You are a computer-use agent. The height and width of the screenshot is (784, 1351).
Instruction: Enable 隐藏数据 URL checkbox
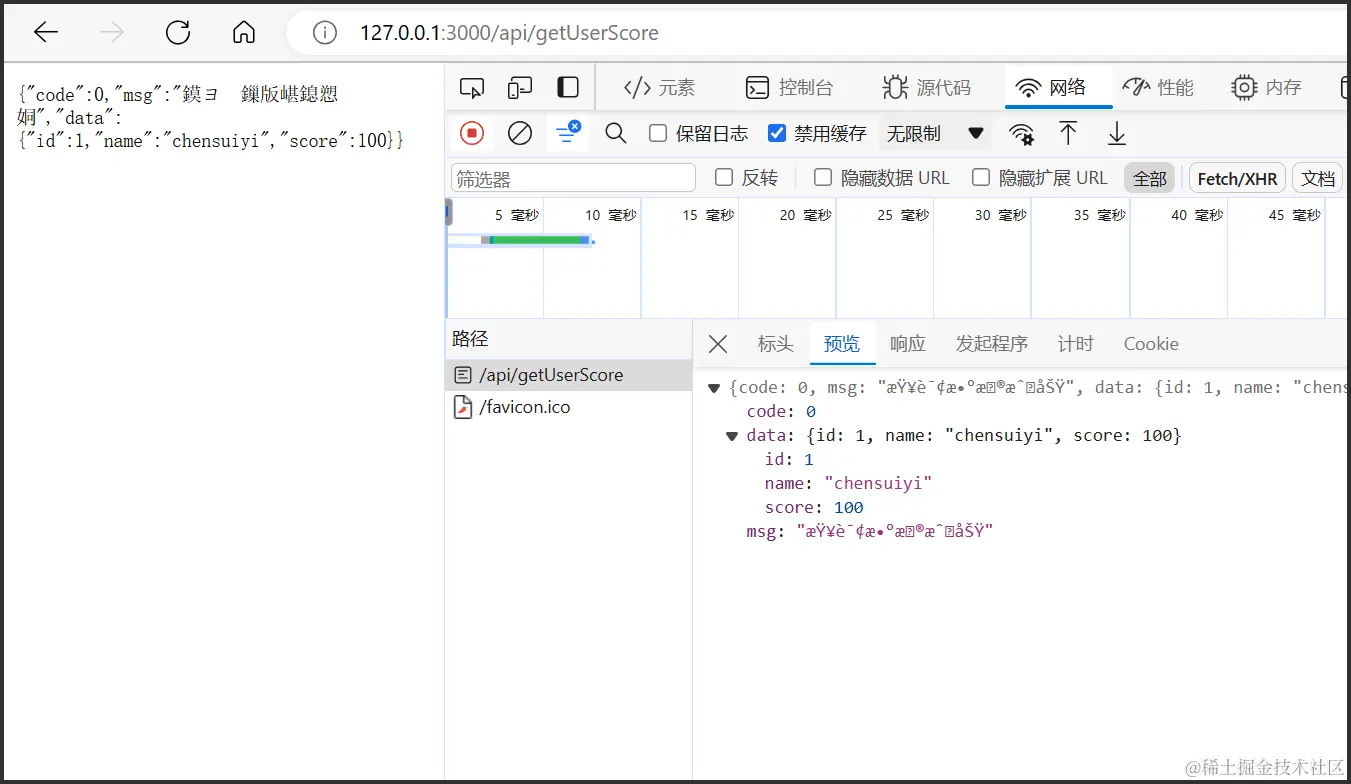823,177
